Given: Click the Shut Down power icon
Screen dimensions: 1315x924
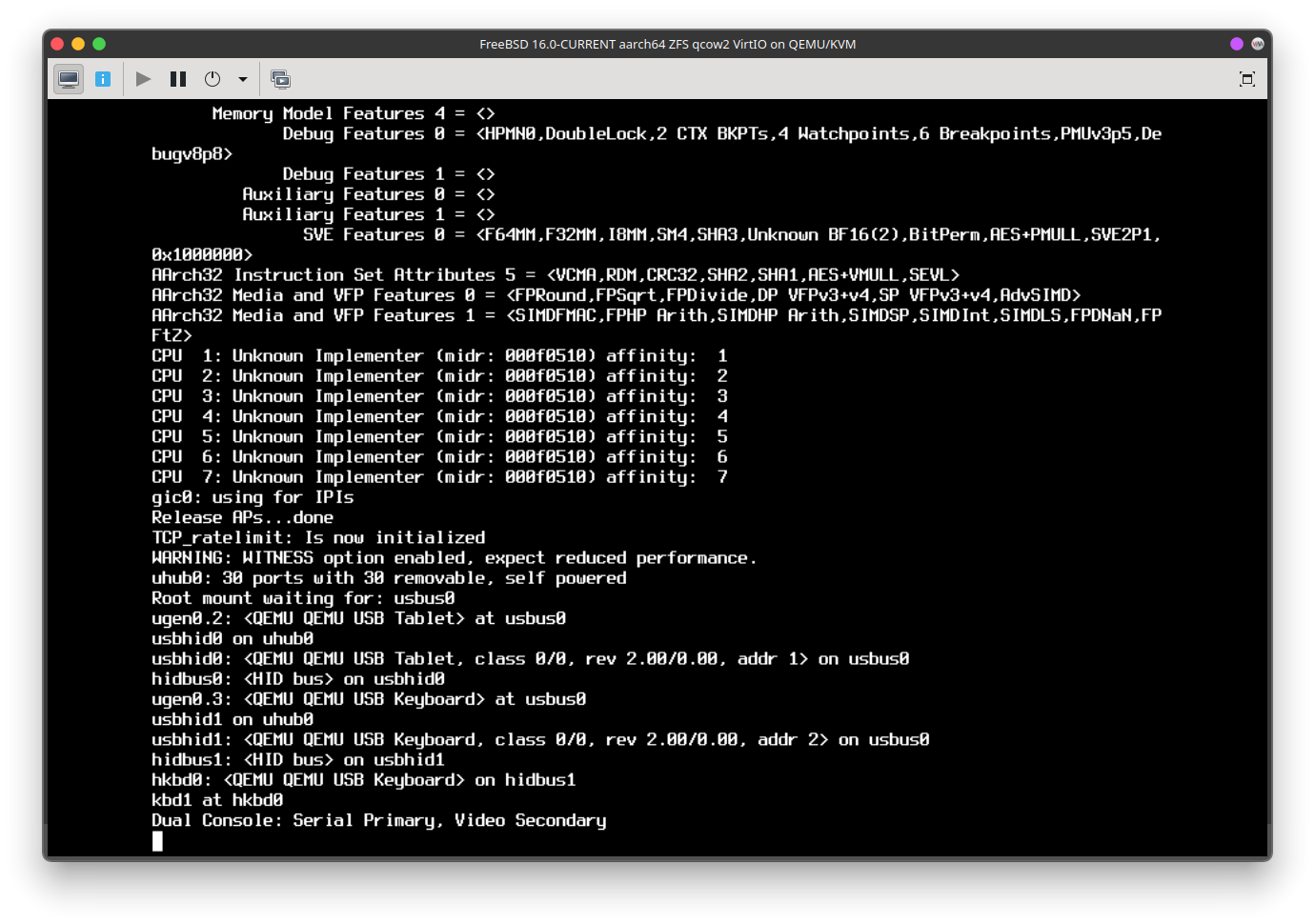Looking at the screenshot, I should pyautogui.click(x=212, y=79).
